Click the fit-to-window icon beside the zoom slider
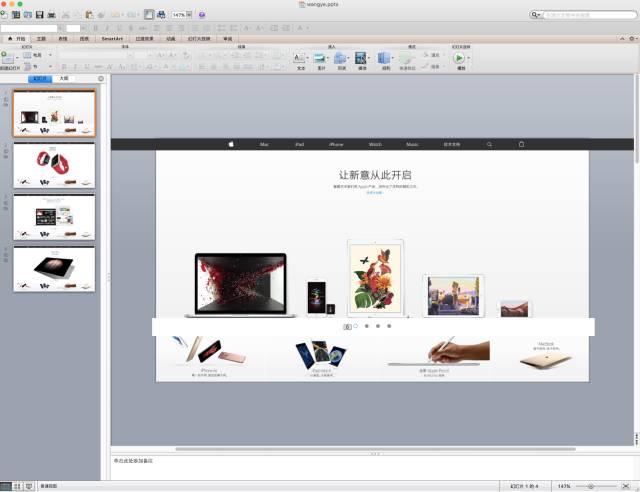 (626, 486)
